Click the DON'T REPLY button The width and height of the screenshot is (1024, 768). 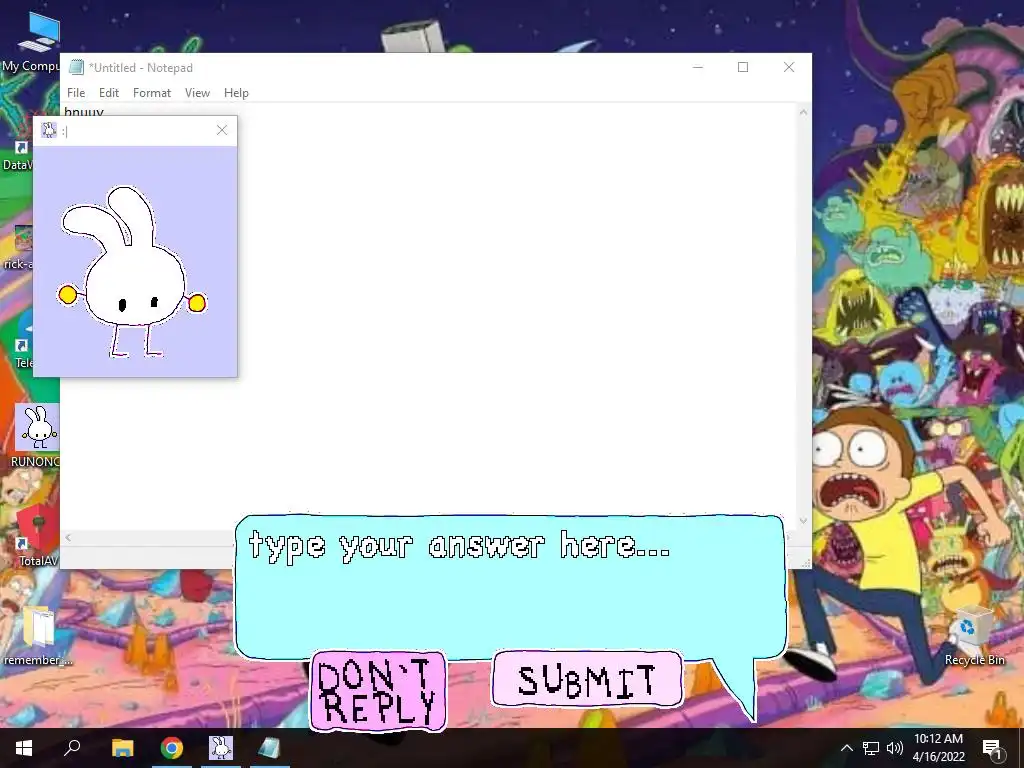(x=378, y=691)
